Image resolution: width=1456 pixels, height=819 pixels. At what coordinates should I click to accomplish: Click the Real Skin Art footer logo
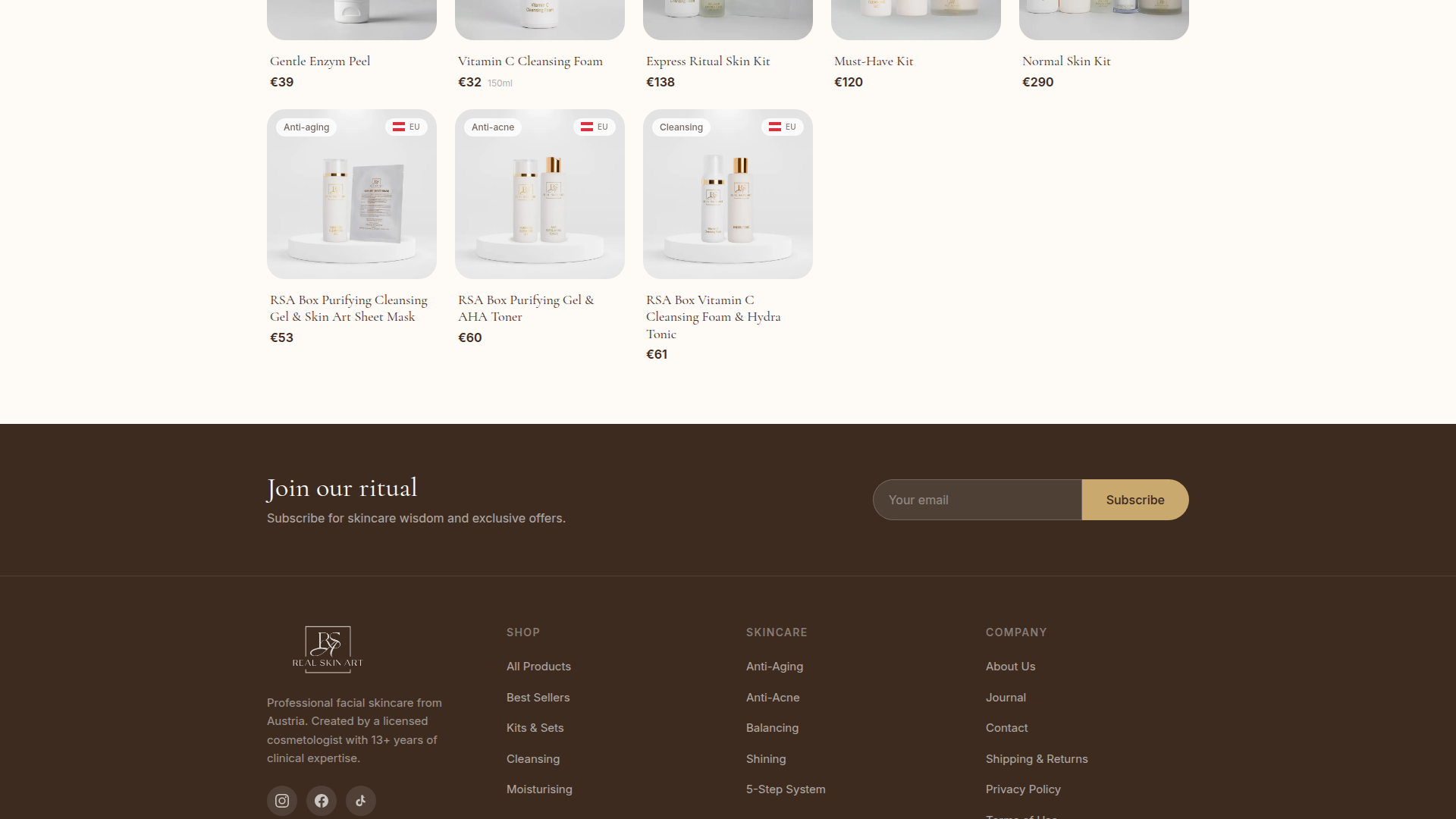tap(328, 649)
